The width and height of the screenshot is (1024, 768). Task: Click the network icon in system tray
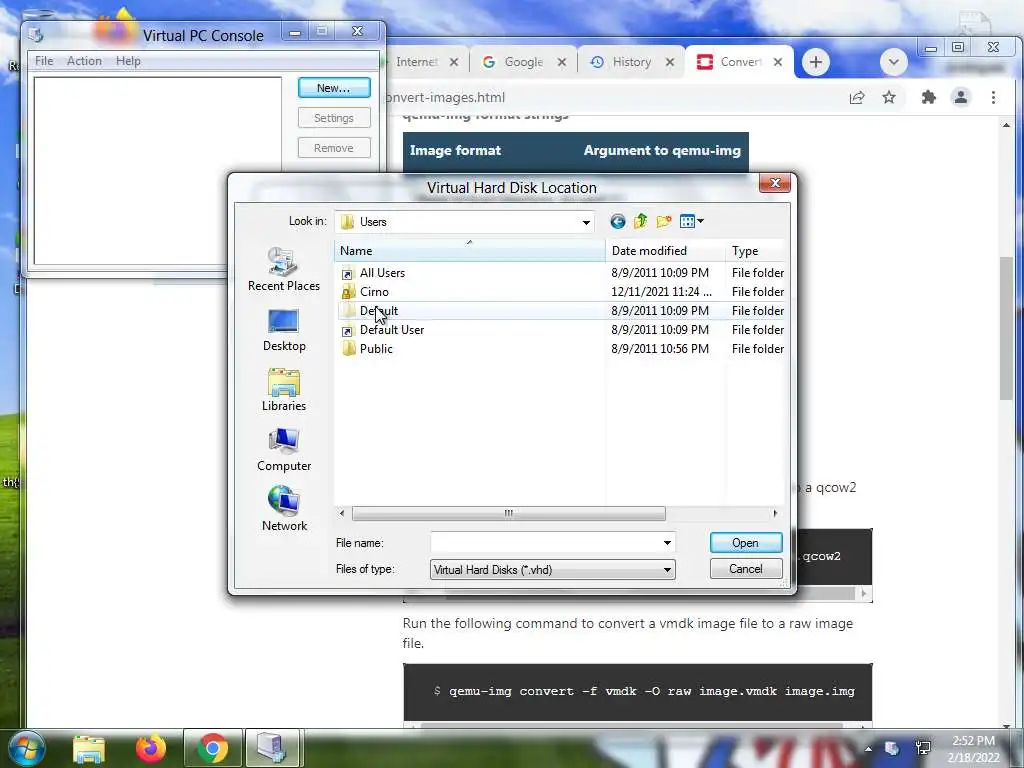point(923,748)
